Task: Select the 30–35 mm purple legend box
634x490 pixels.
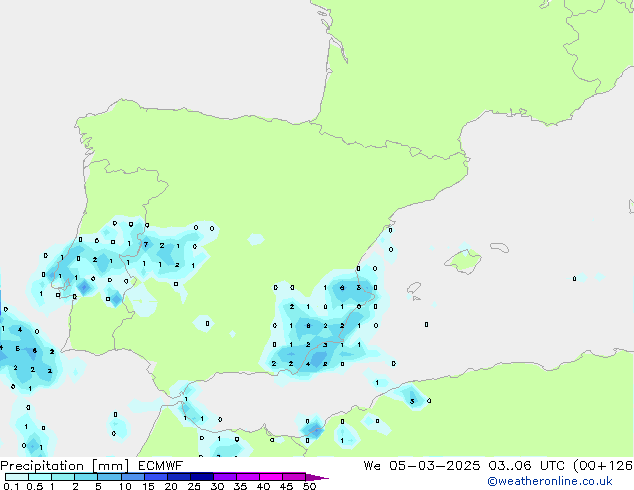Action: [225, 477]
